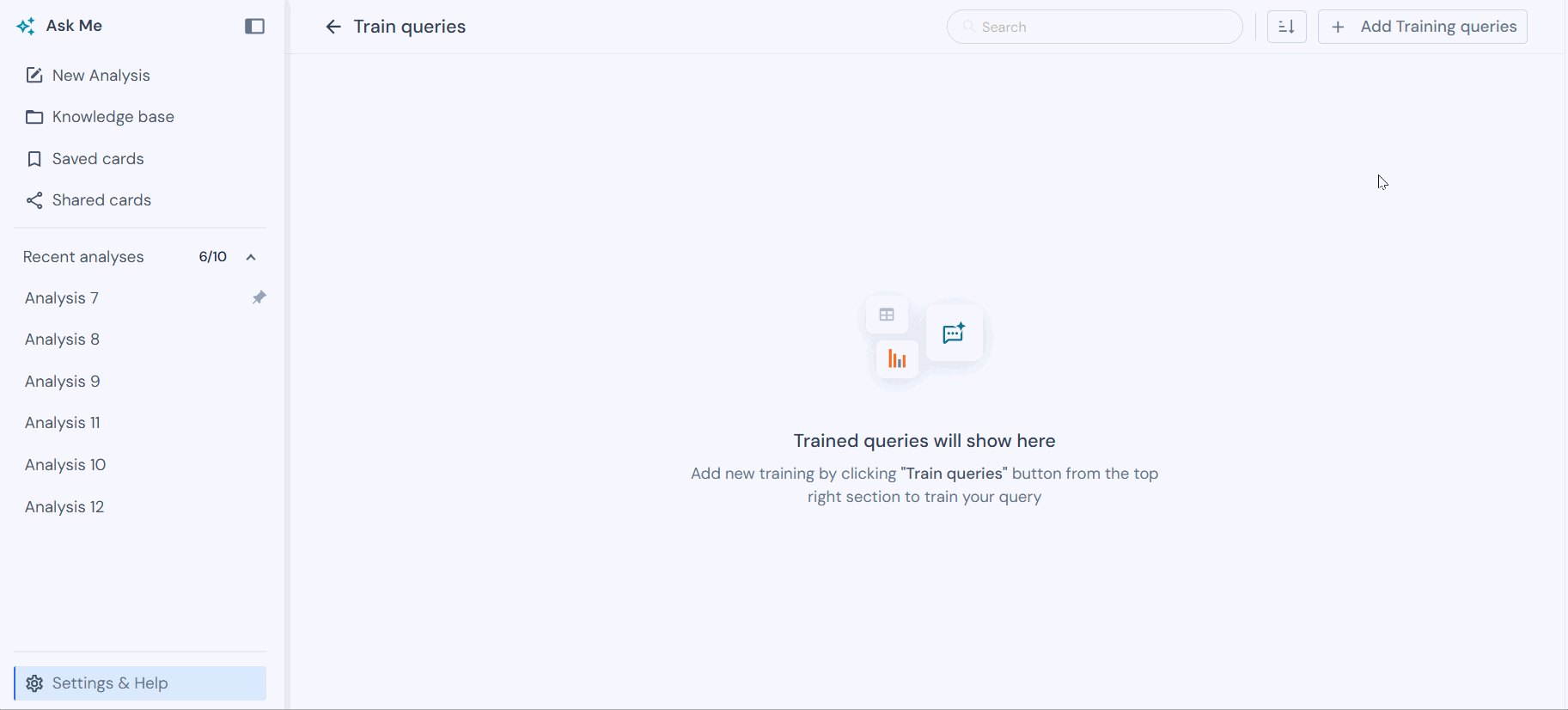The width and height of the screenshot is (1568, 710).
Task: Click the back arrow beside Train queries
Action: pos(333,27)
